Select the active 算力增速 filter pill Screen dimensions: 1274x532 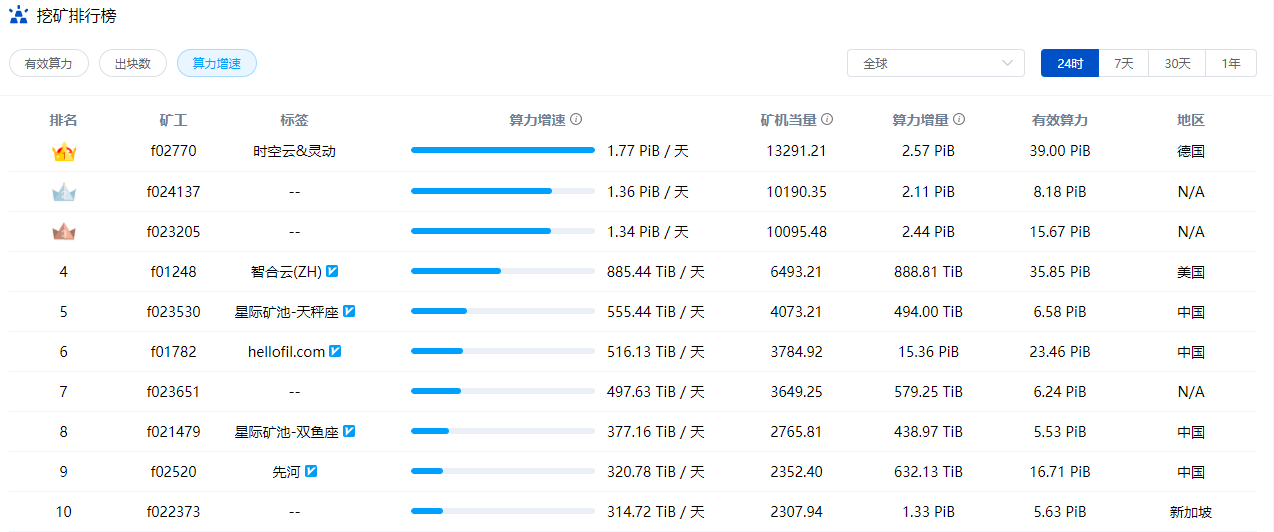point(217,63)
